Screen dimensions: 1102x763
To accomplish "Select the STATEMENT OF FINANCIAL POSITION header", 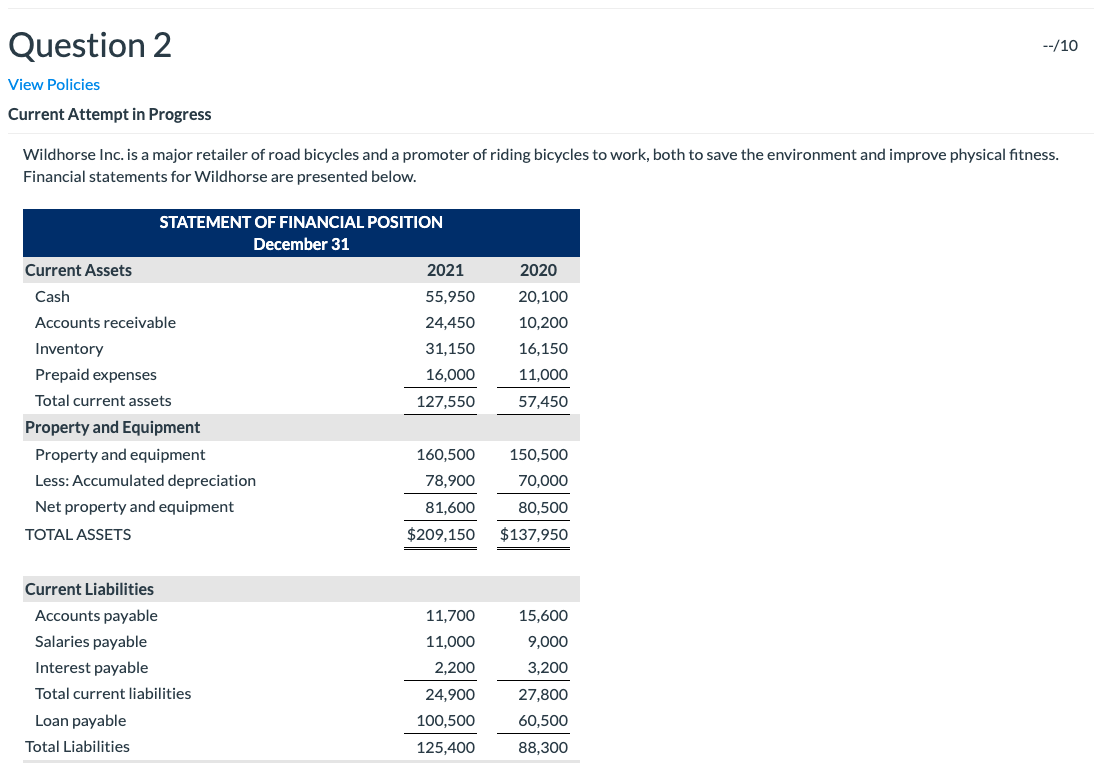I will coord(300,222).
